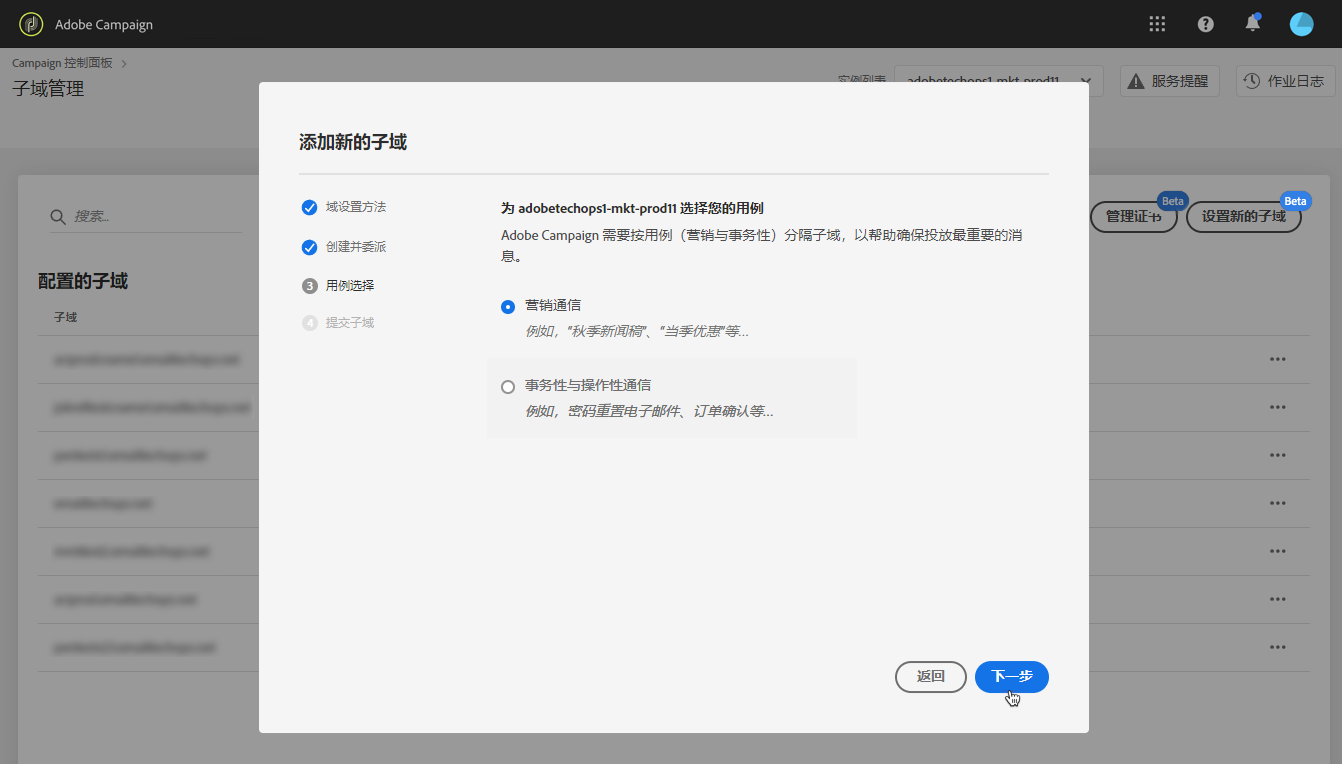
Task: Open more options for the sixth subdomain row
Action: pyautogui.click(x=1277, y=599)
